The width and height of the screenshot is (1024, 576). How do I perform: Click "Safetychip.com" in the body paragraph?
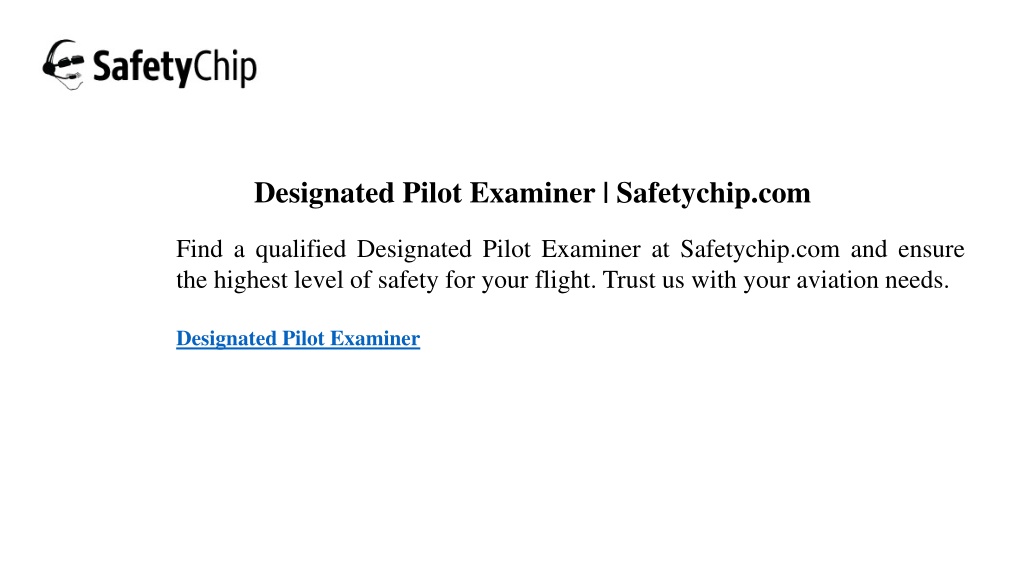(760, 250)
